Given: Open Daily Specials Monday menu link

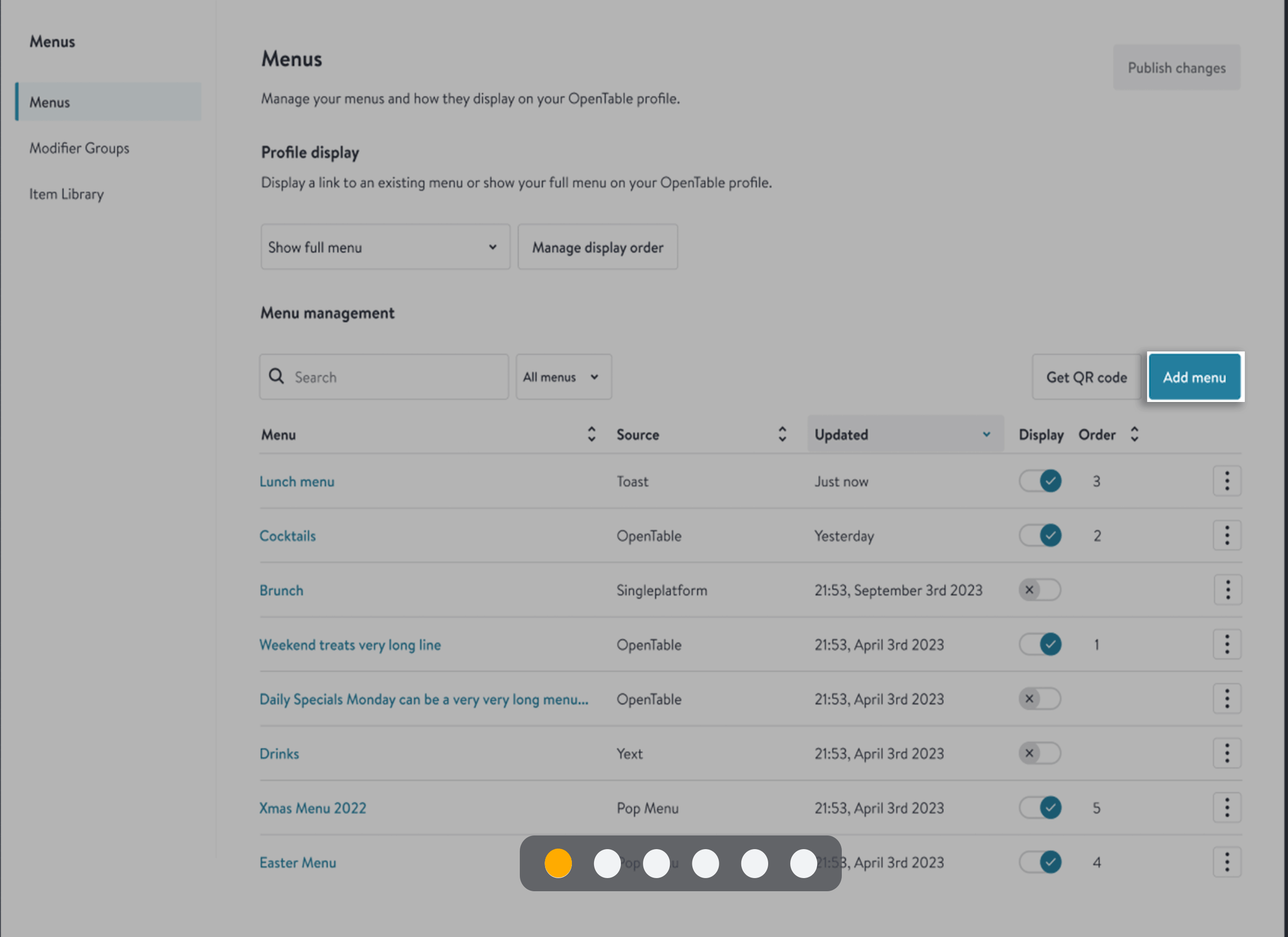Looking at the screenshot, I should (424, 700).
